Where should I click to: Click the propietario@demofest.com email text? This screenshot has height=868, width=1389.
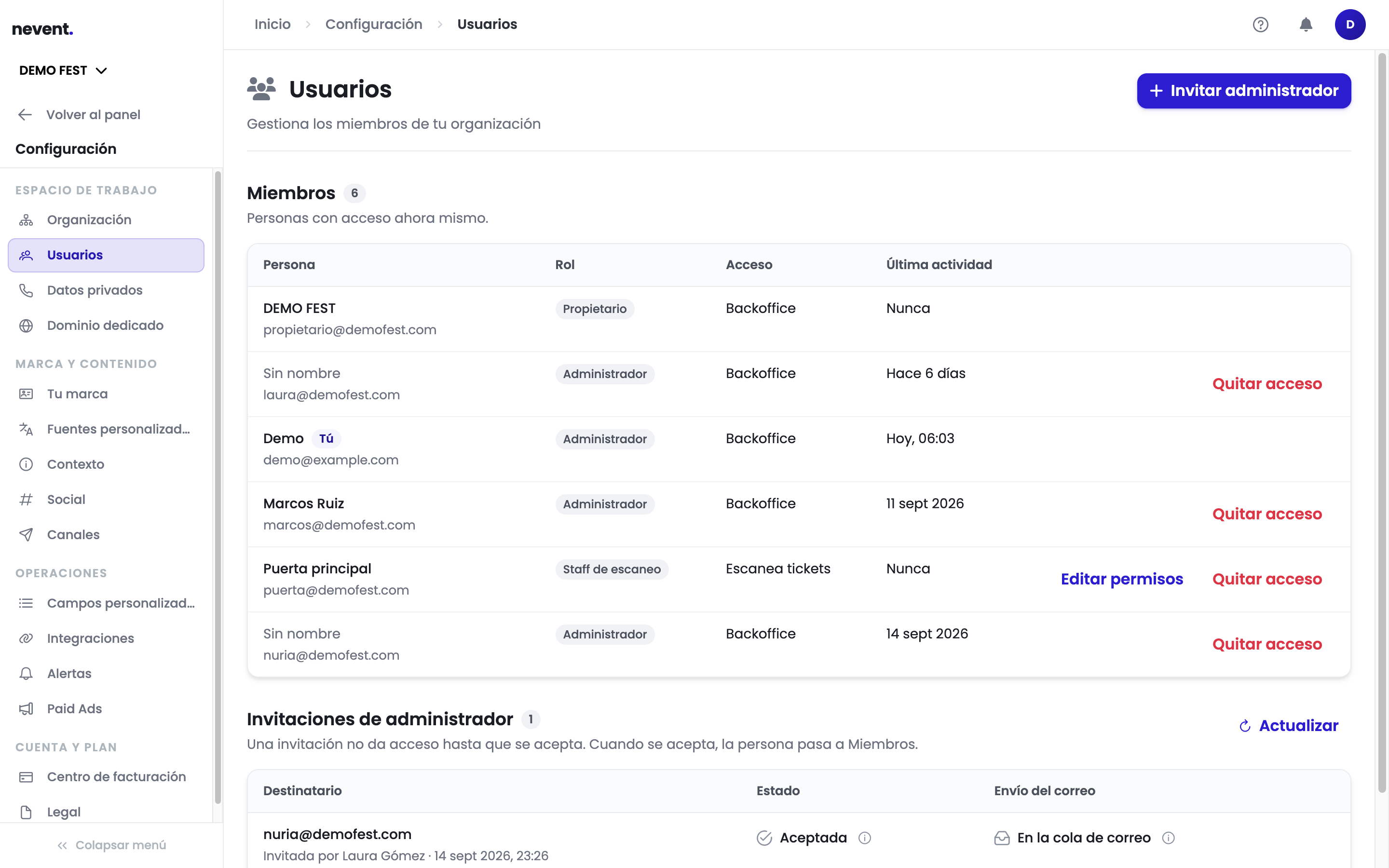coord(350,330)
